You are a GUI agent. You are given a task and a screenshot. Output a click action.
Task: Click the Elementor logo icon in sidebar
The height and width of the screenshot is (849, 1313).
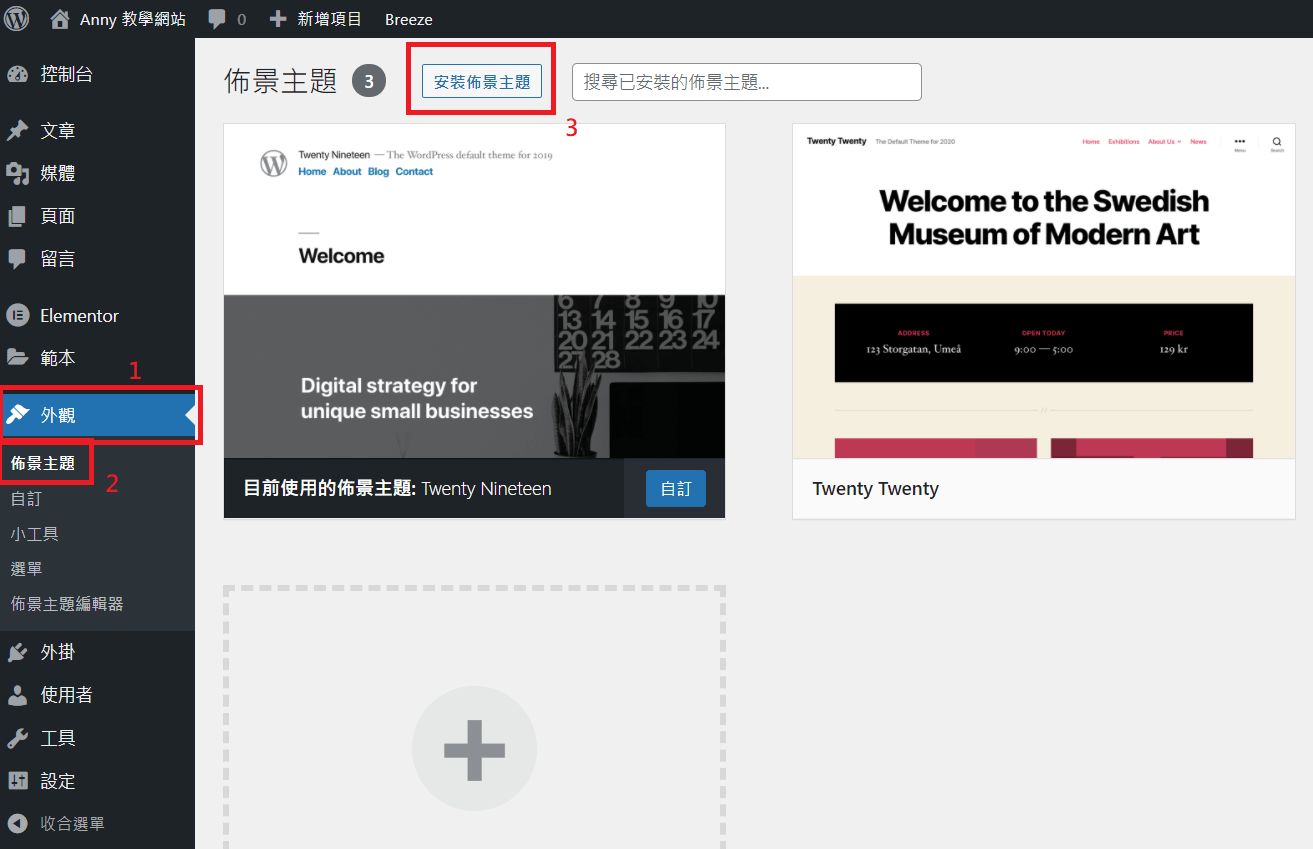click(17, 315)
